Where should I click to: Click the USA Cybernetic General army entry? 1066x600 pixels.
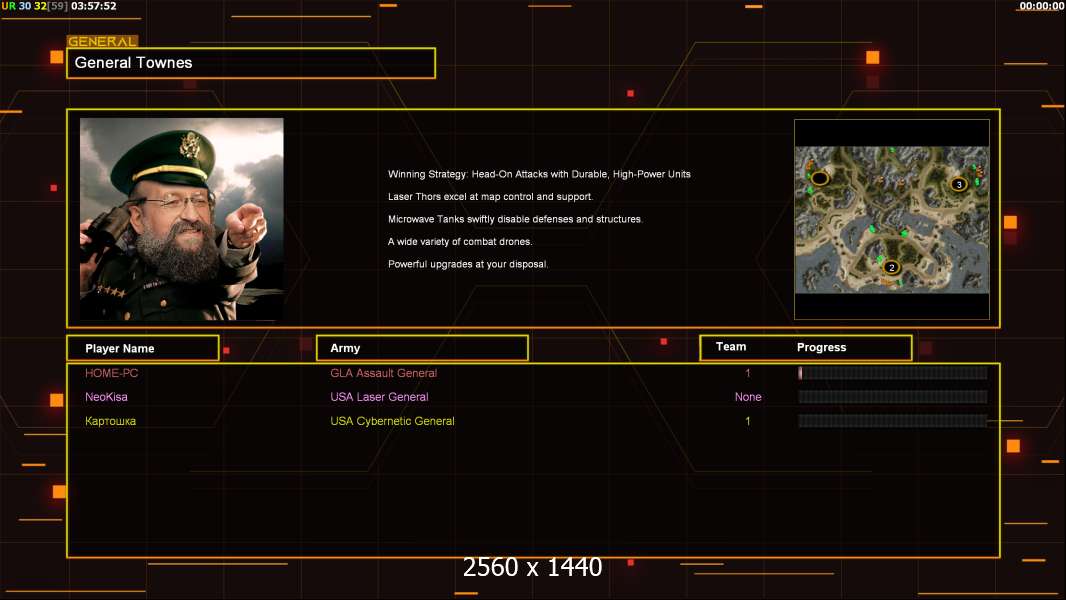click(392, 421)
